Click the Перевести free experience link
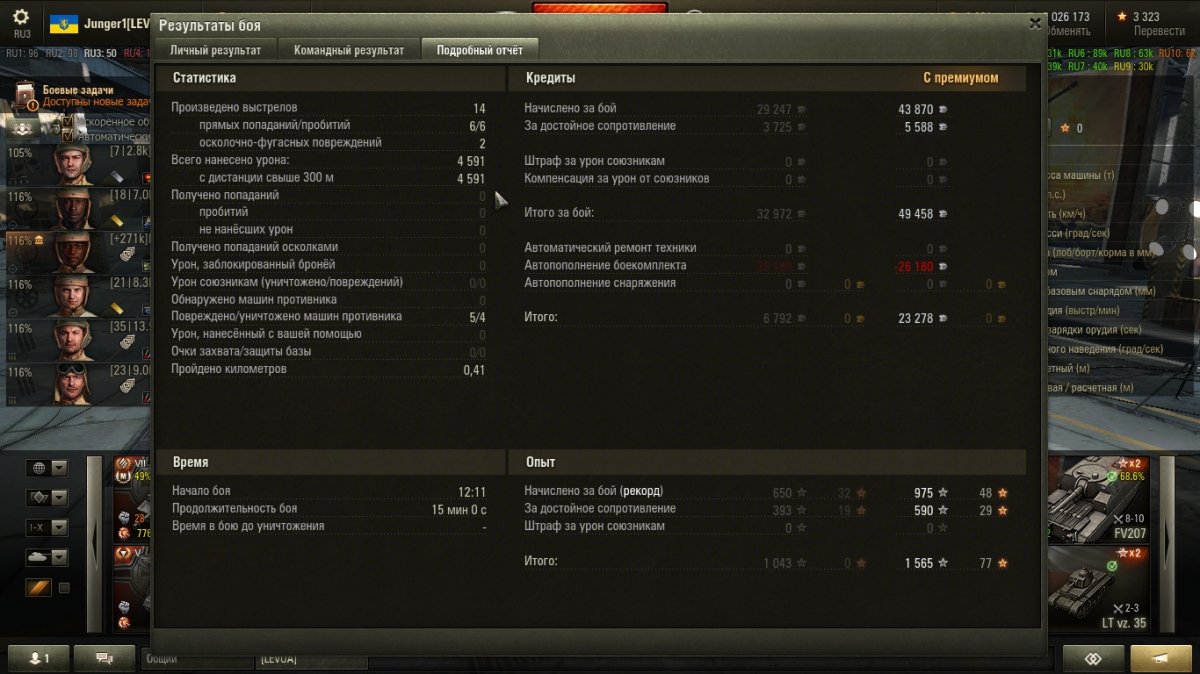Image resolution: width=1200 pixels, height=674 pixels. 1159,31
